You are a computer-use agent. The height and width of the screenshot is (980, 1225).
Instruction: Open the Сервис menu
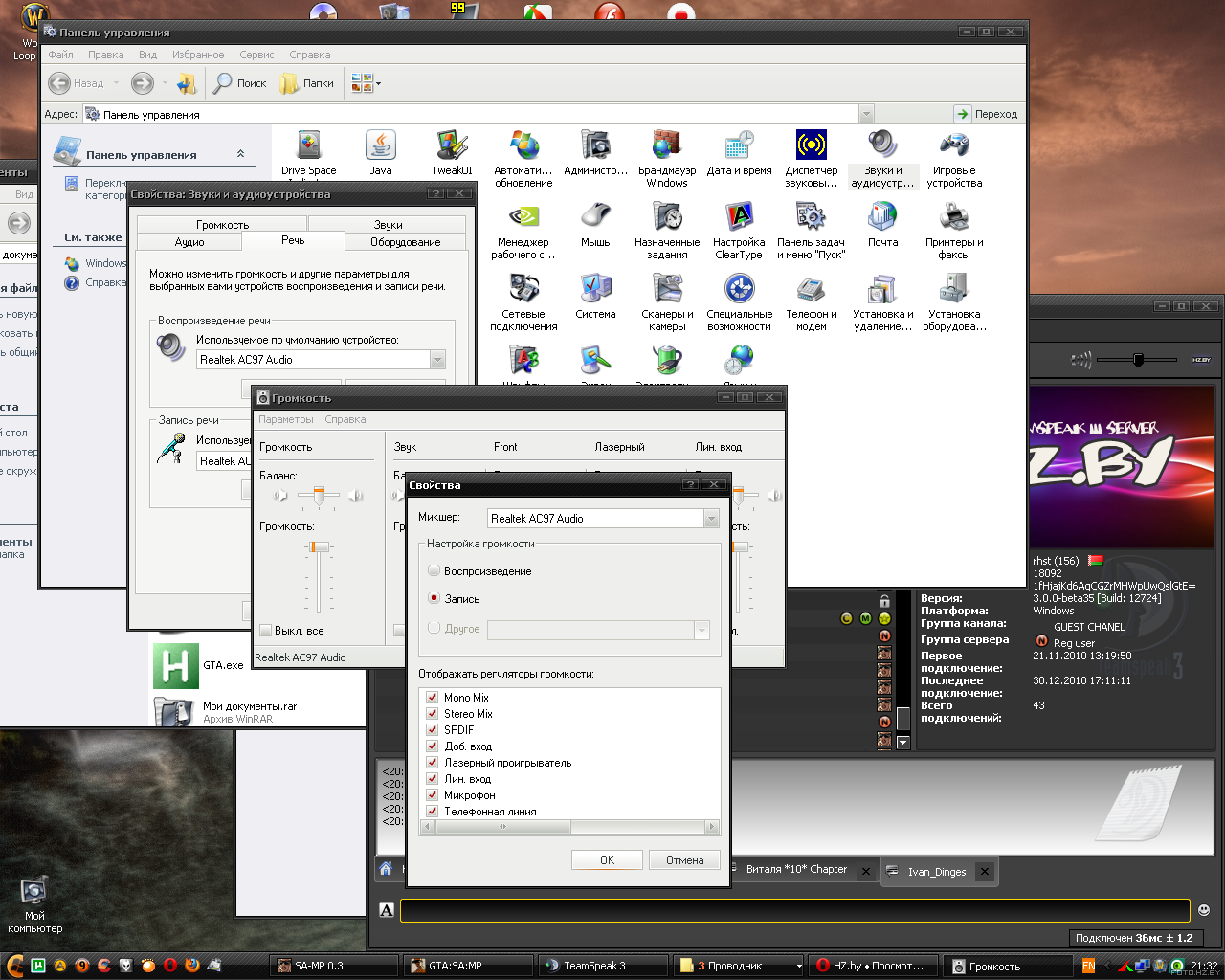[256, 55]
